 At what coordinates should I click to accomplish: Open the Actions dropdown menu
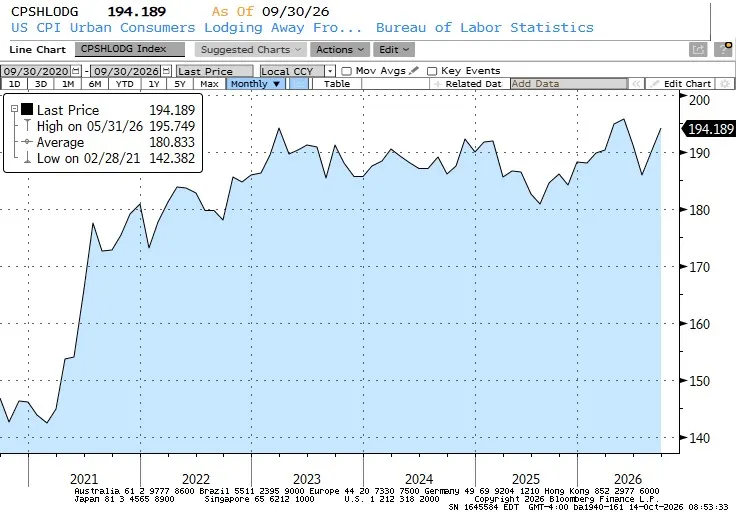point(340,49)
